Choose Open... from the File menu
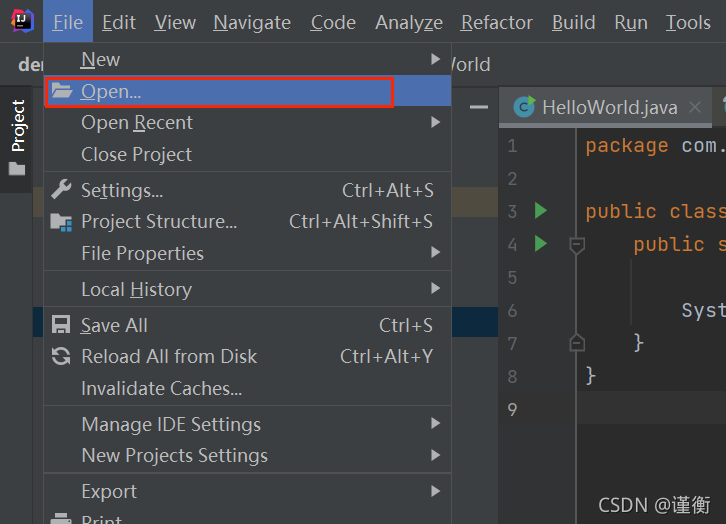The width and height of the screenshot is (726, 524). [x=248, y=92]
